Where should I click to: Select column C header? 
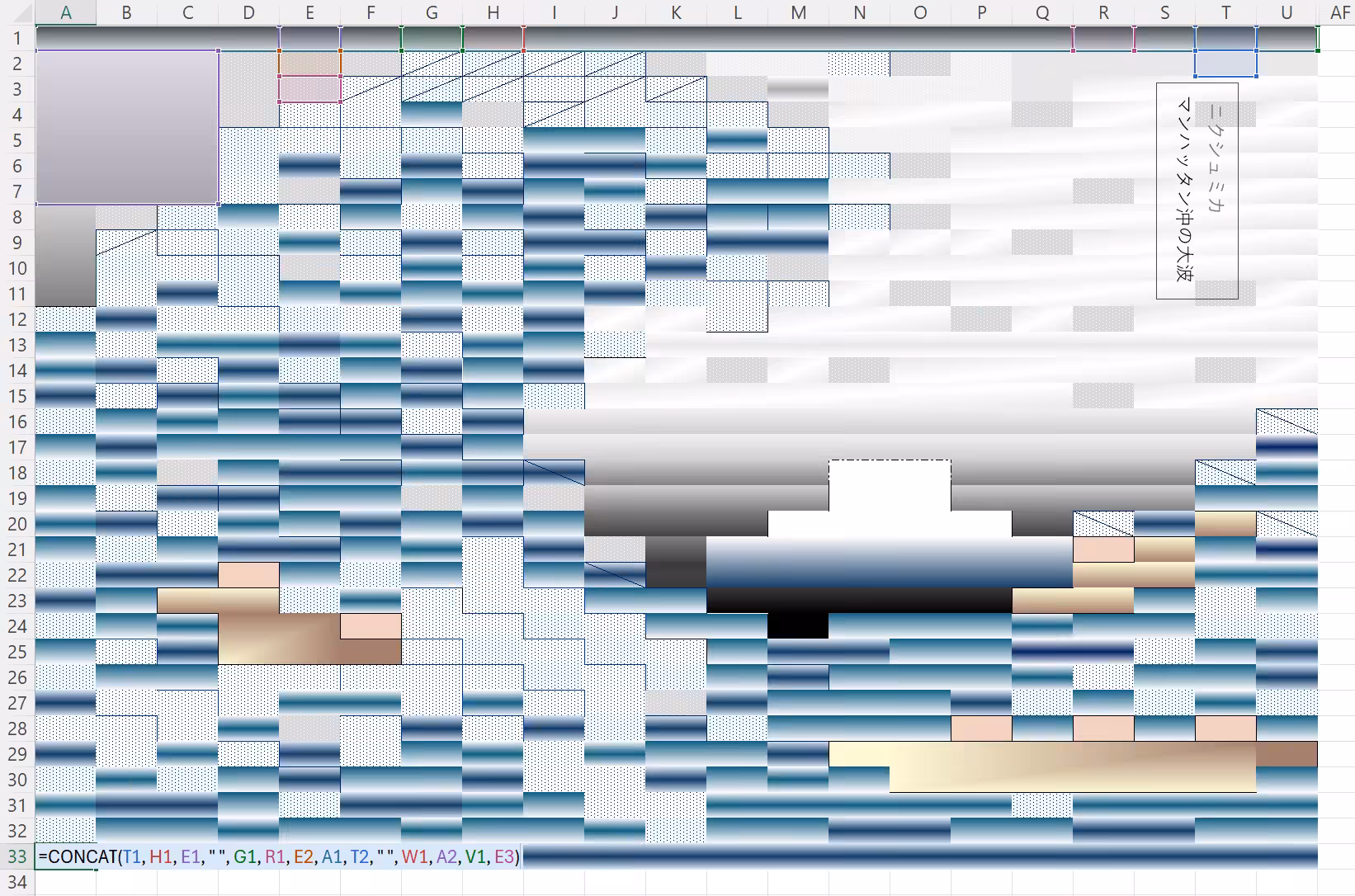tap(187, 12)
